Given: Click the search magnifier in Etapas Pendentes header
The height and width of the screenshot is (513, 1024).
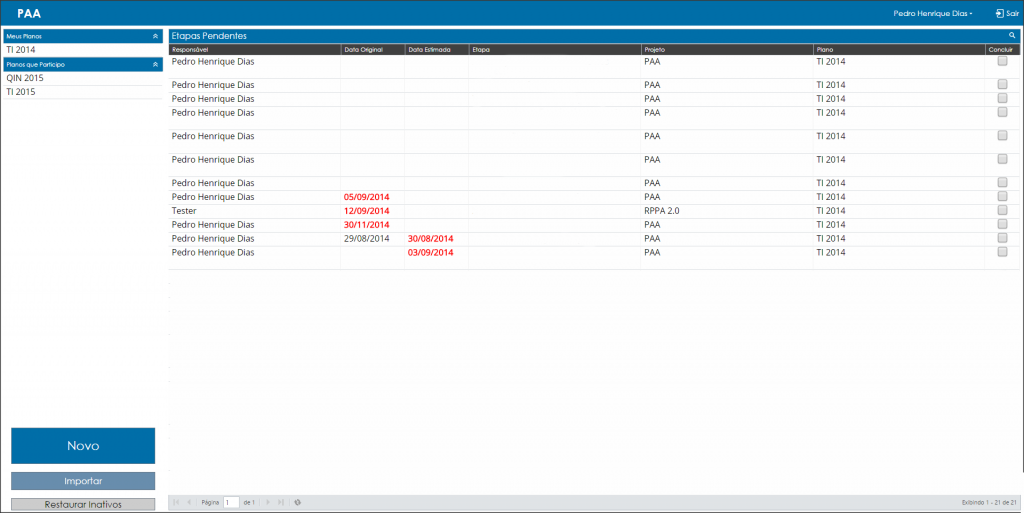Looking at the screenshot, I should point(1012,36).
